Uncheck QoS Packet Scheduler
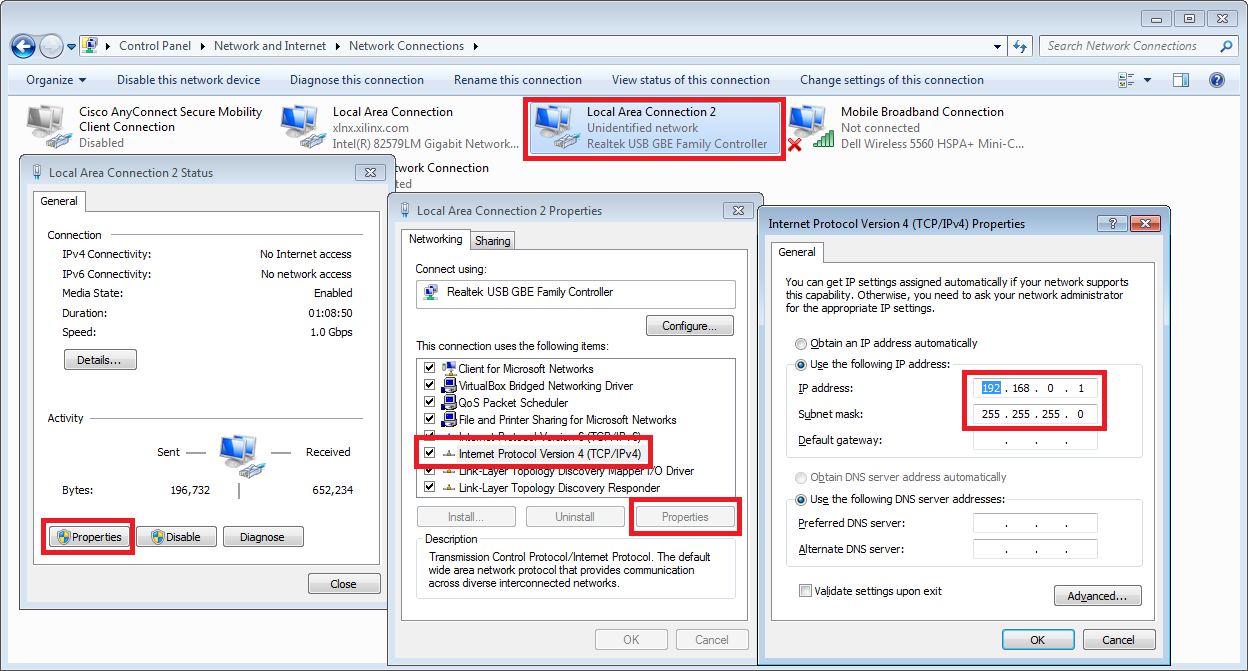 [429, 403]
